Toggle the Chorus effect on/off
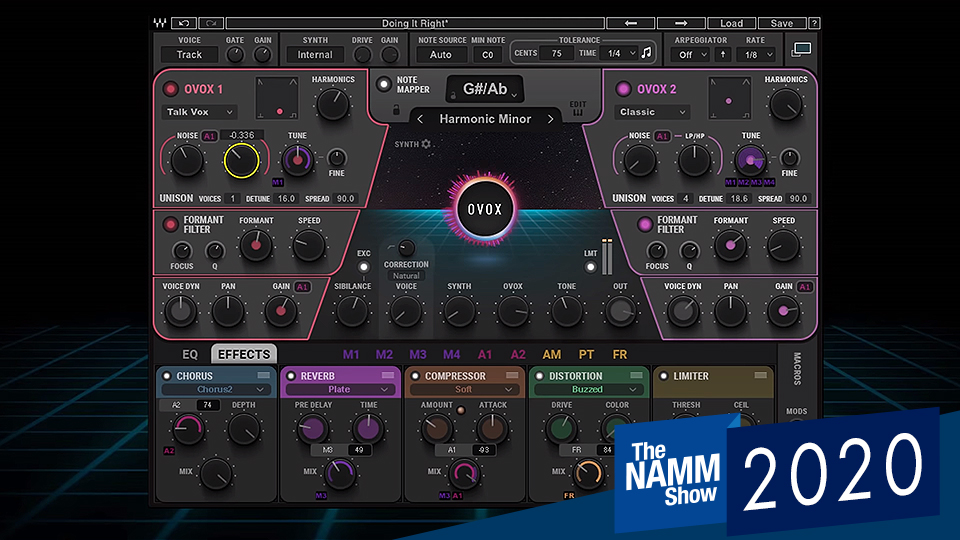This screenshot has width=960, height=540. click(x=167, y=376)
